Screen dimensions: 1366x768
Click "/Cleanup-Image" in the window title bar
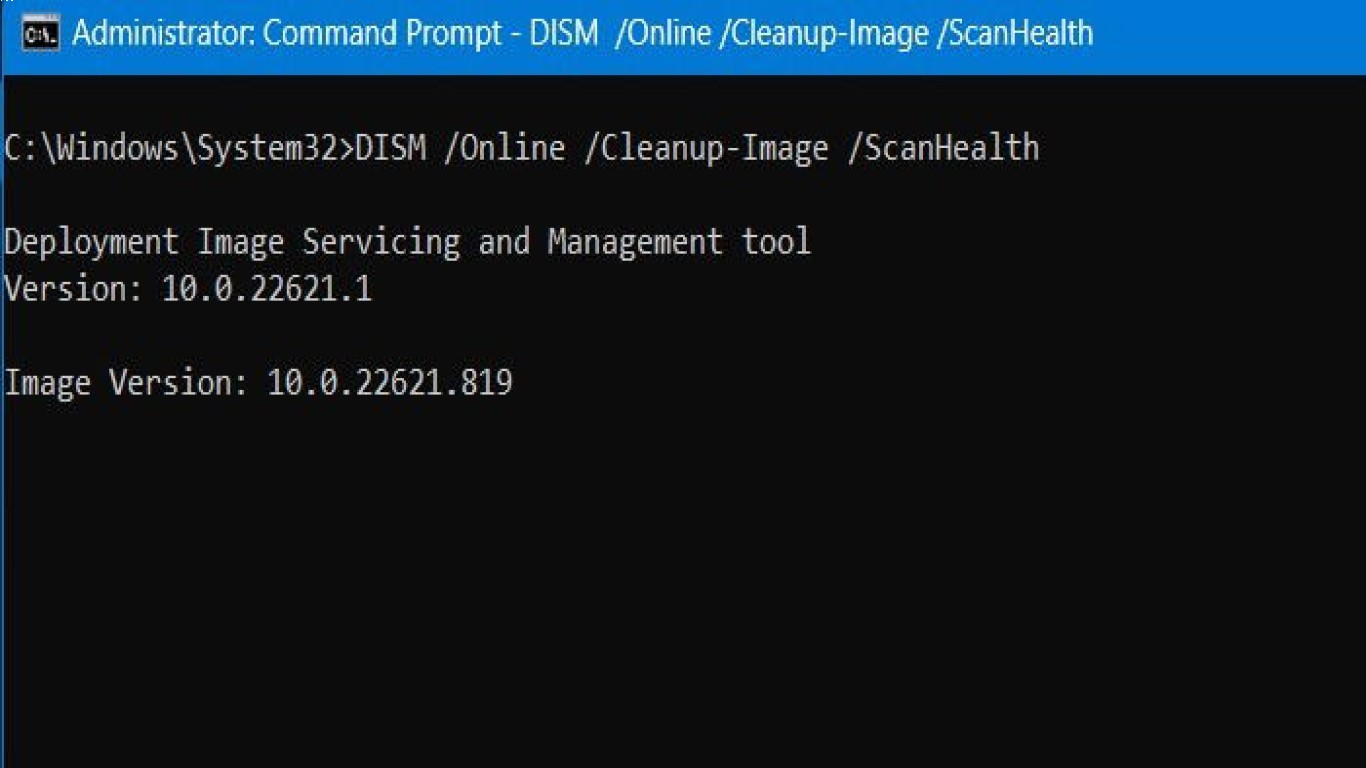pyautogui.click(x=824, y=33)
